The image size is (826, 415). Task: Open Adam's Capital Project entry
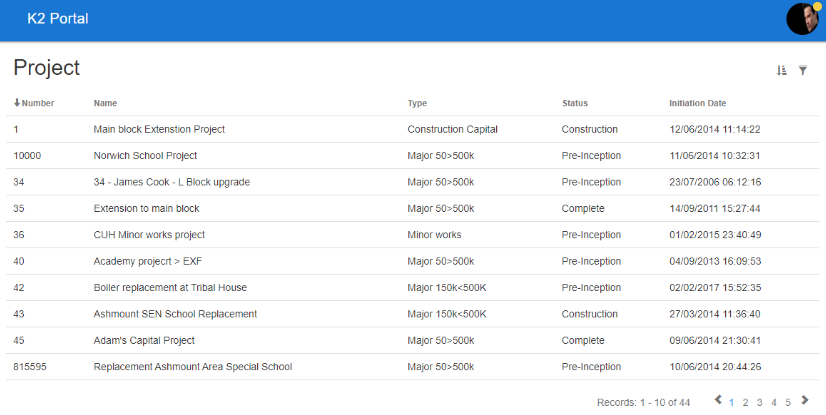coord(144,340)
